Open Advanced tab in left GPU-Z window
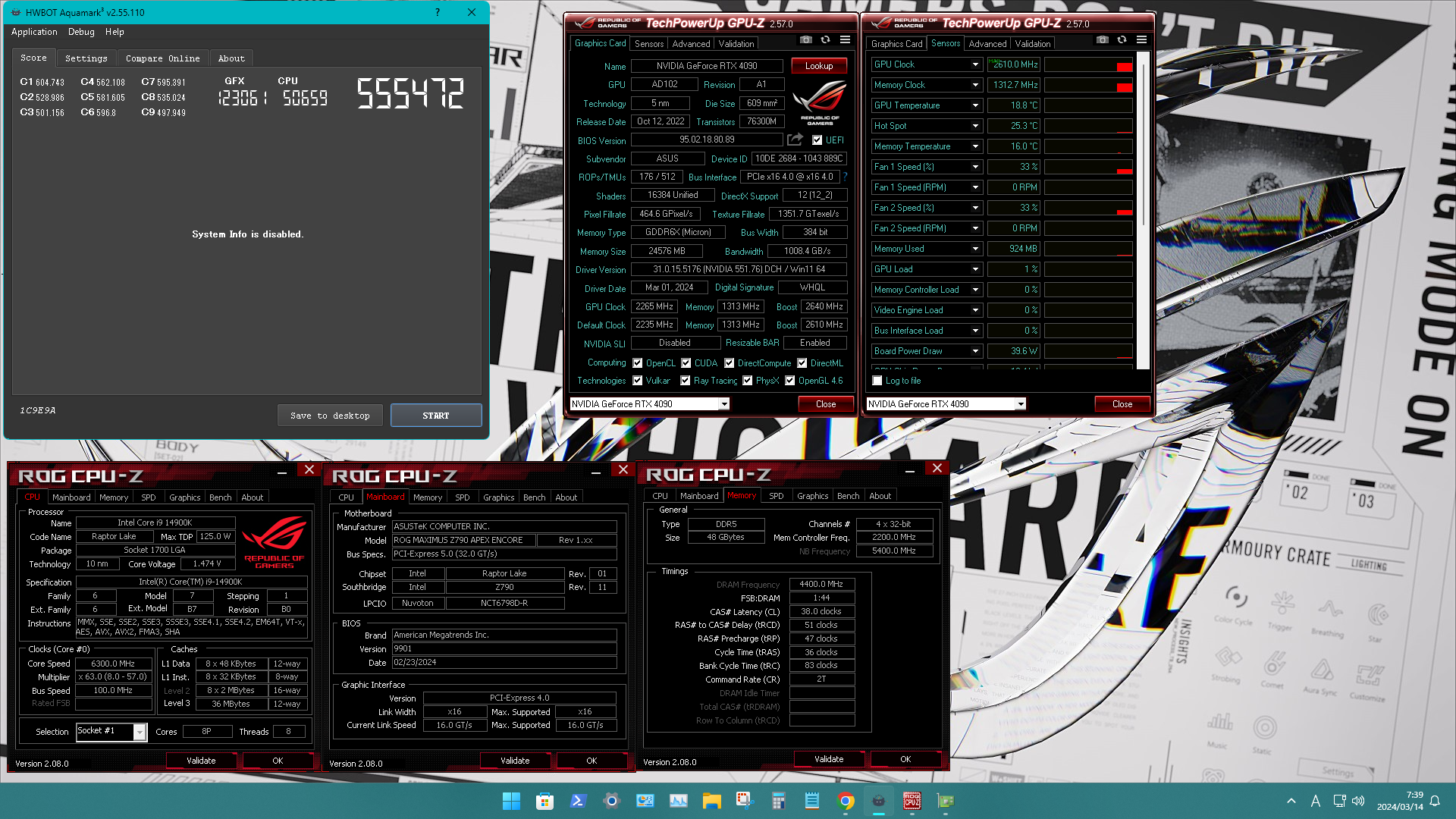This screenshot has width=1456, height=819. (691, 44)
